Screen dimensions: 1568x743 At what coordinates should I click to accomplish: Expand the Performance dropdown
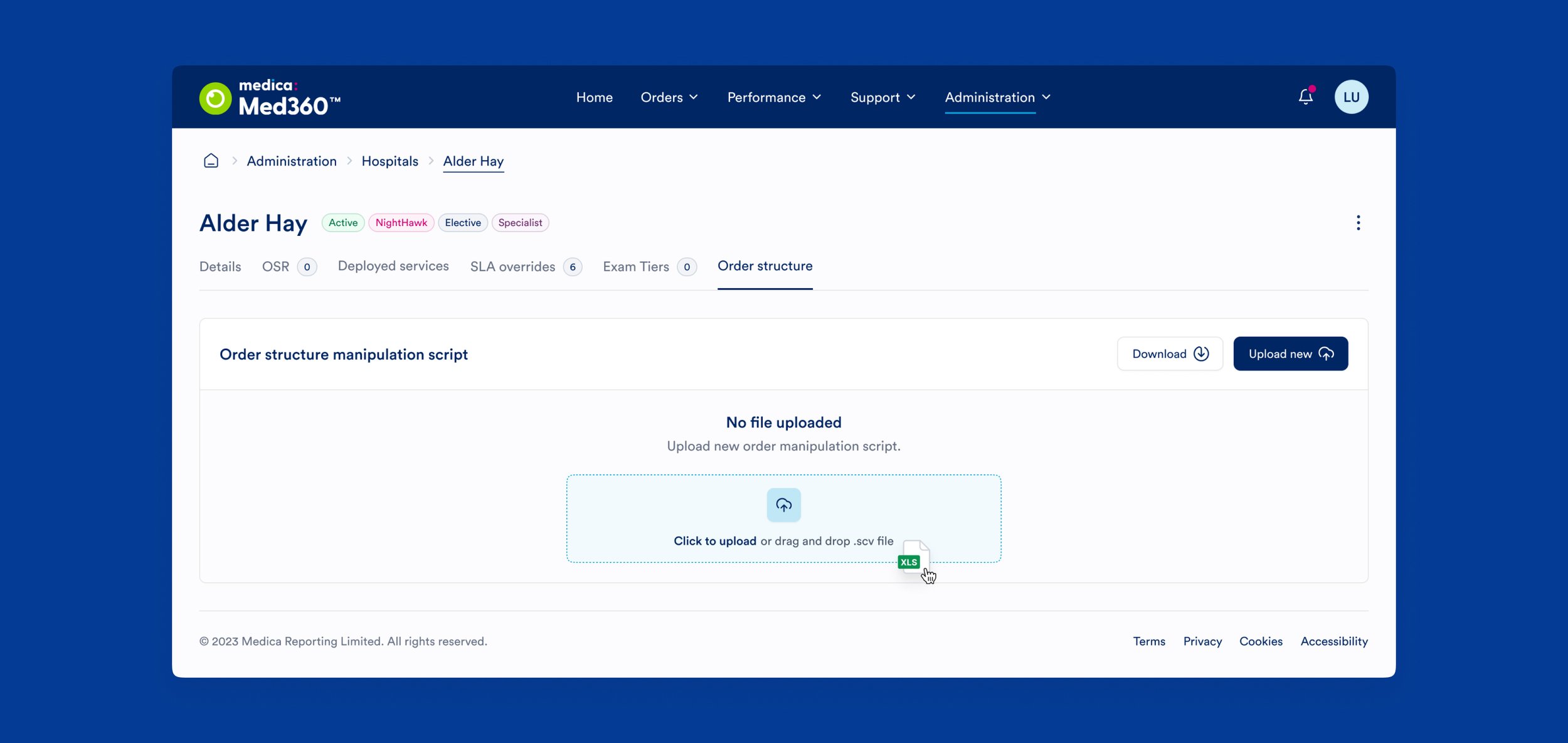774,97
